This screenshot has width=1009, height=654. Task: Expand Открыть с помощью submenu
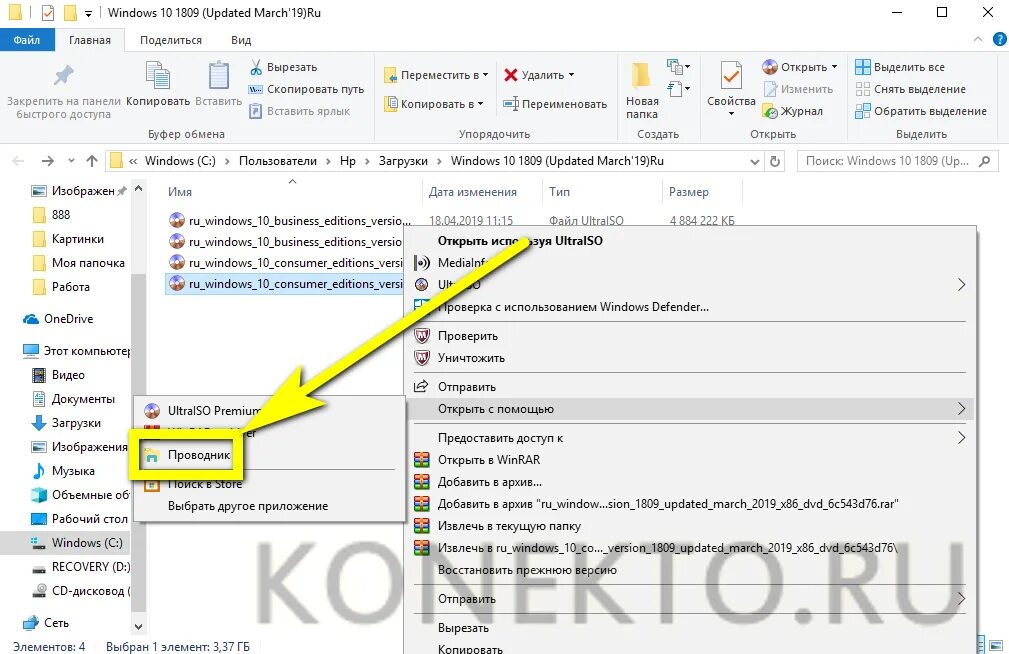click(691, 409)
